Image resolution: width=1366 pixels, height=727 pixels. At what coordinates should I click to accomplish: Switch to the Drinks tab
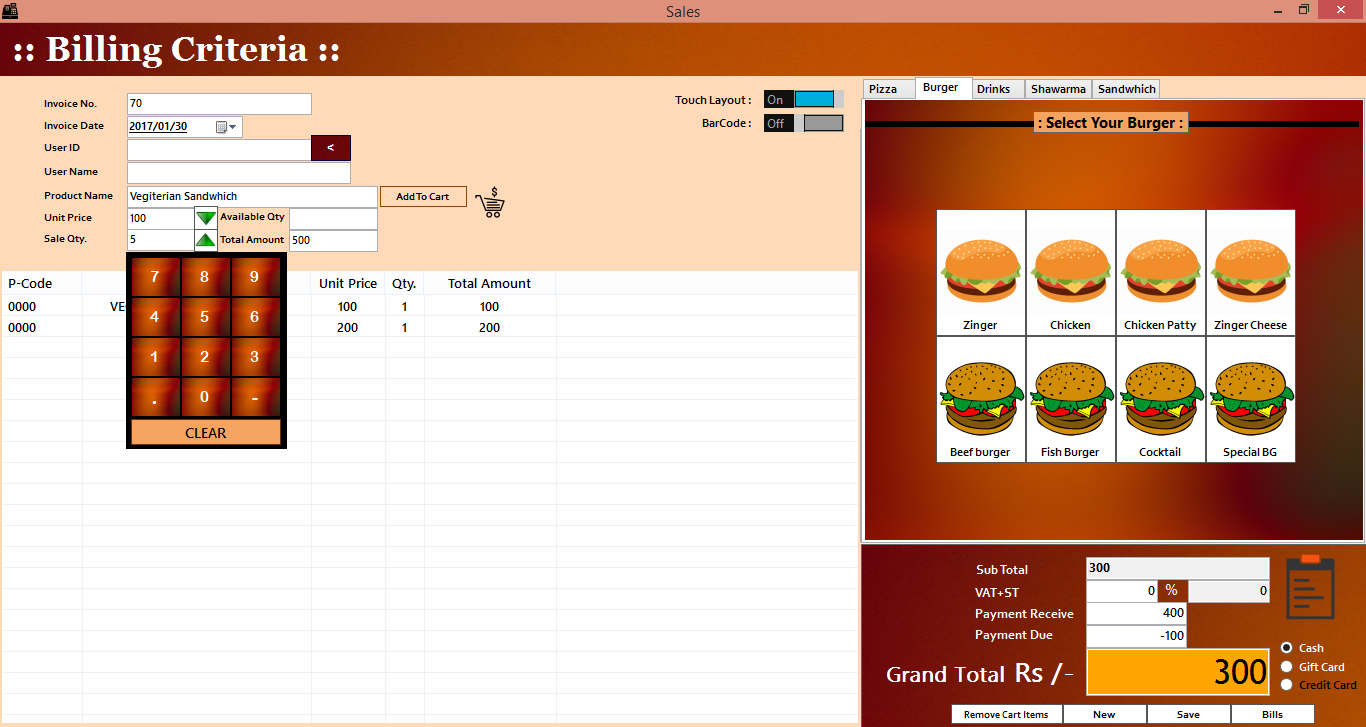click(997, 88)
